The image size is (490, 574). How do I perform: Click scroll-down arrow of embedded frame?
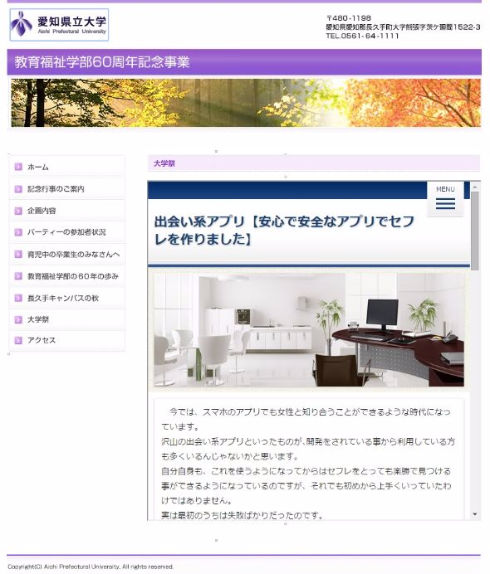[x=475, y=514]
